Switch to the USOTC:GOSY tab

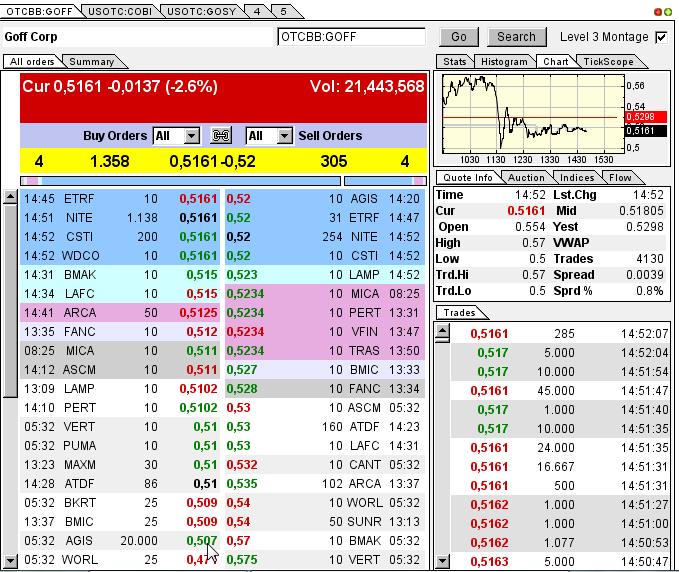(201, 11)
